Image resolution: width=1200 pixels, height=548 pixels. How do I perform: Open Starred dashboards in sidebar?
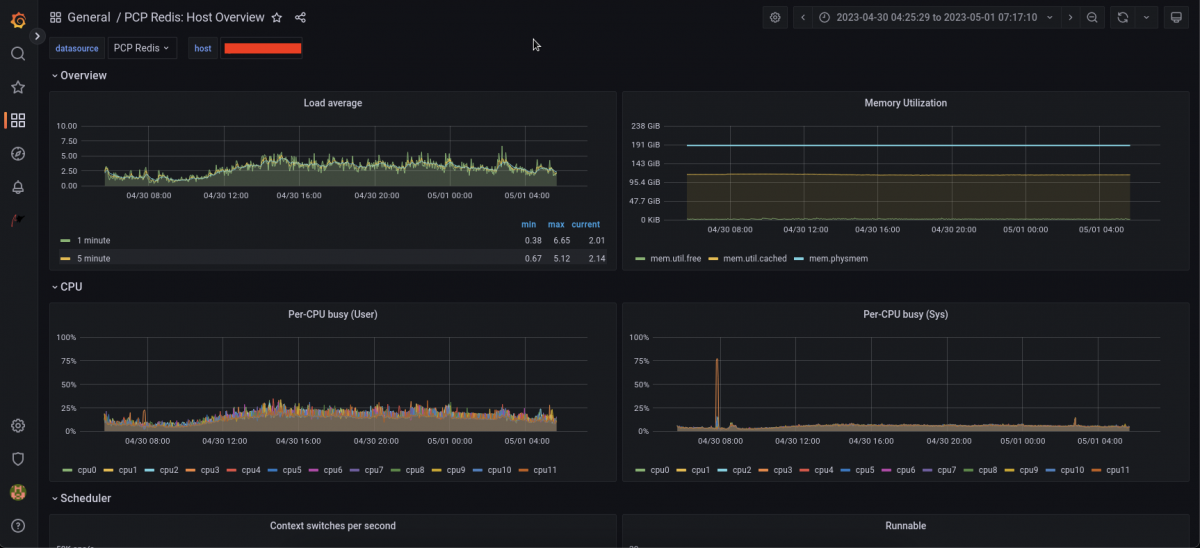click(x=17, y=87)
